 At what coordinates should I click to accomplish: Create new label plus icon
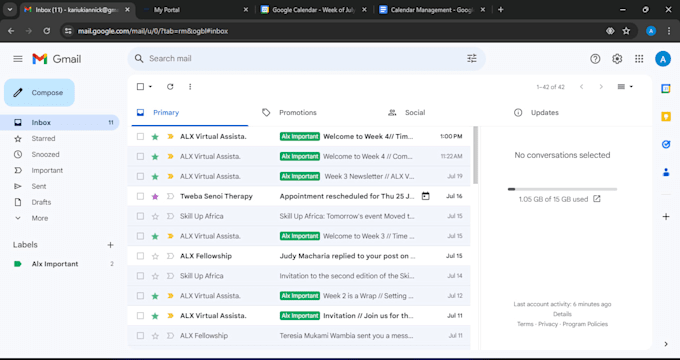[111, 245]
